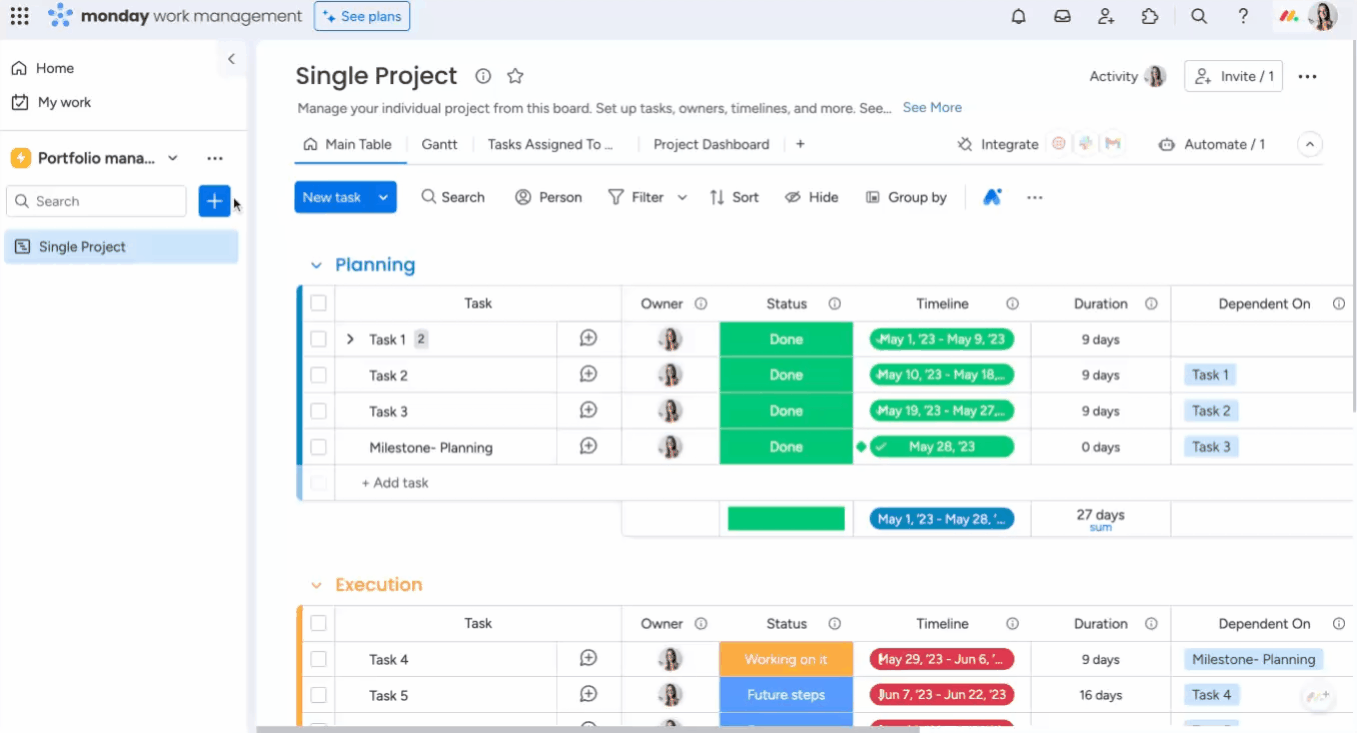
Task: Open the help question mark icon
Action: (1243, 16)
